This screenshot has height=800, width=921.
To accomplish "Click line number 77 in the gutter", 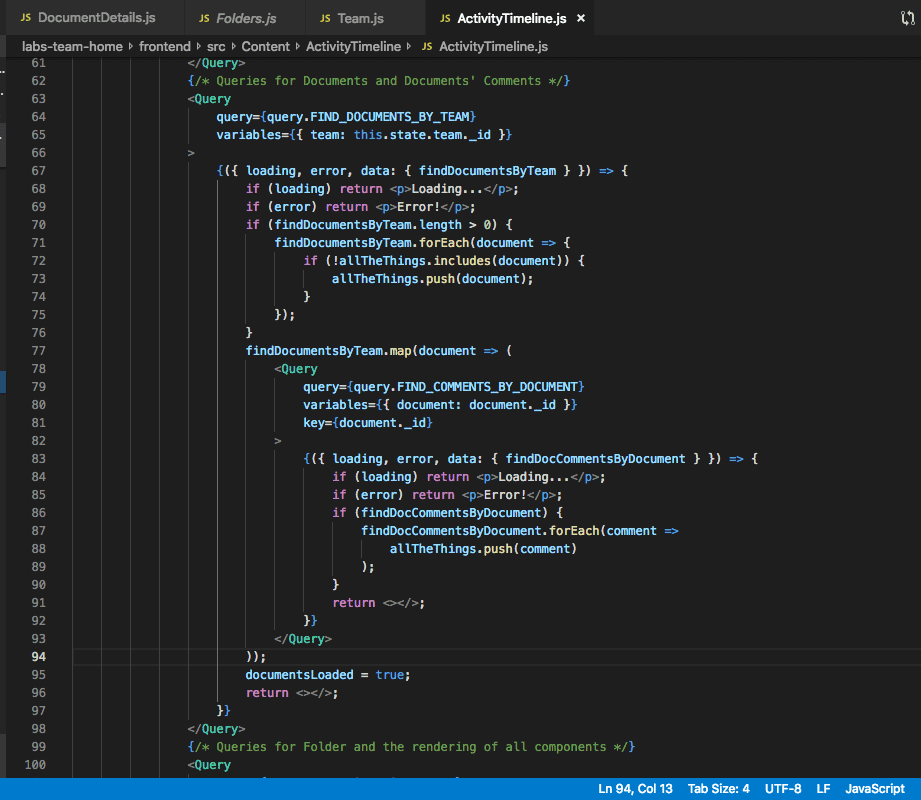I will [39, 351].
